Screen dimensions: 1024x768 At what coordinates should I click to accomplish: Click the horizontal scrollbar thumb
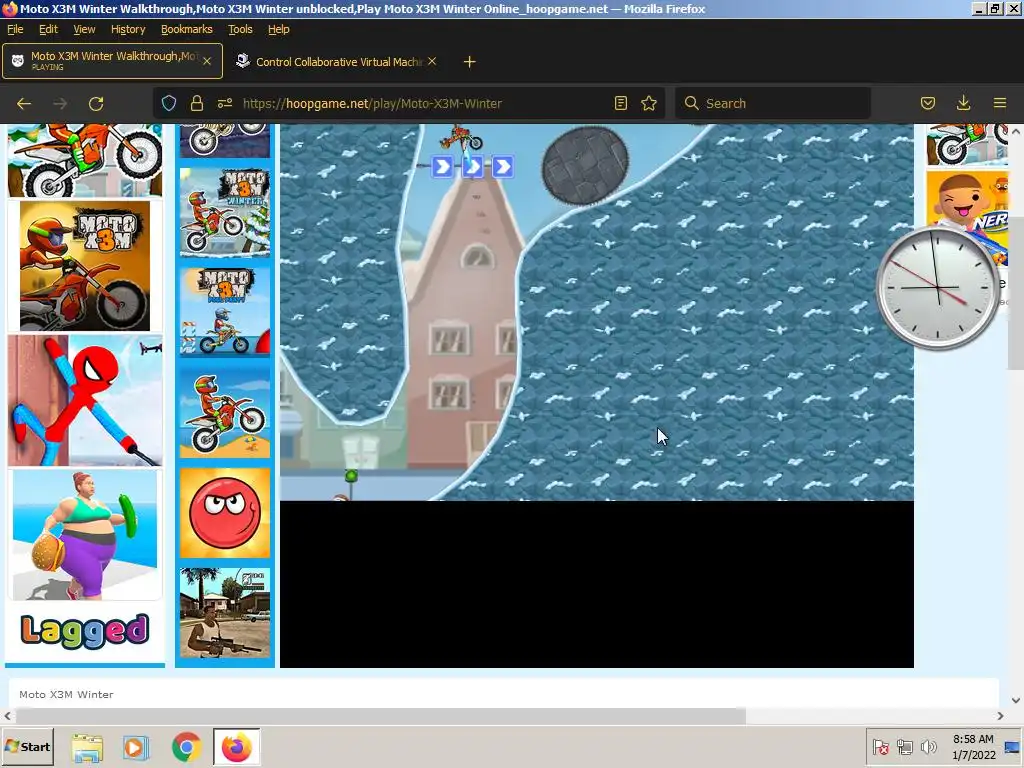click(x=381, y=716)
